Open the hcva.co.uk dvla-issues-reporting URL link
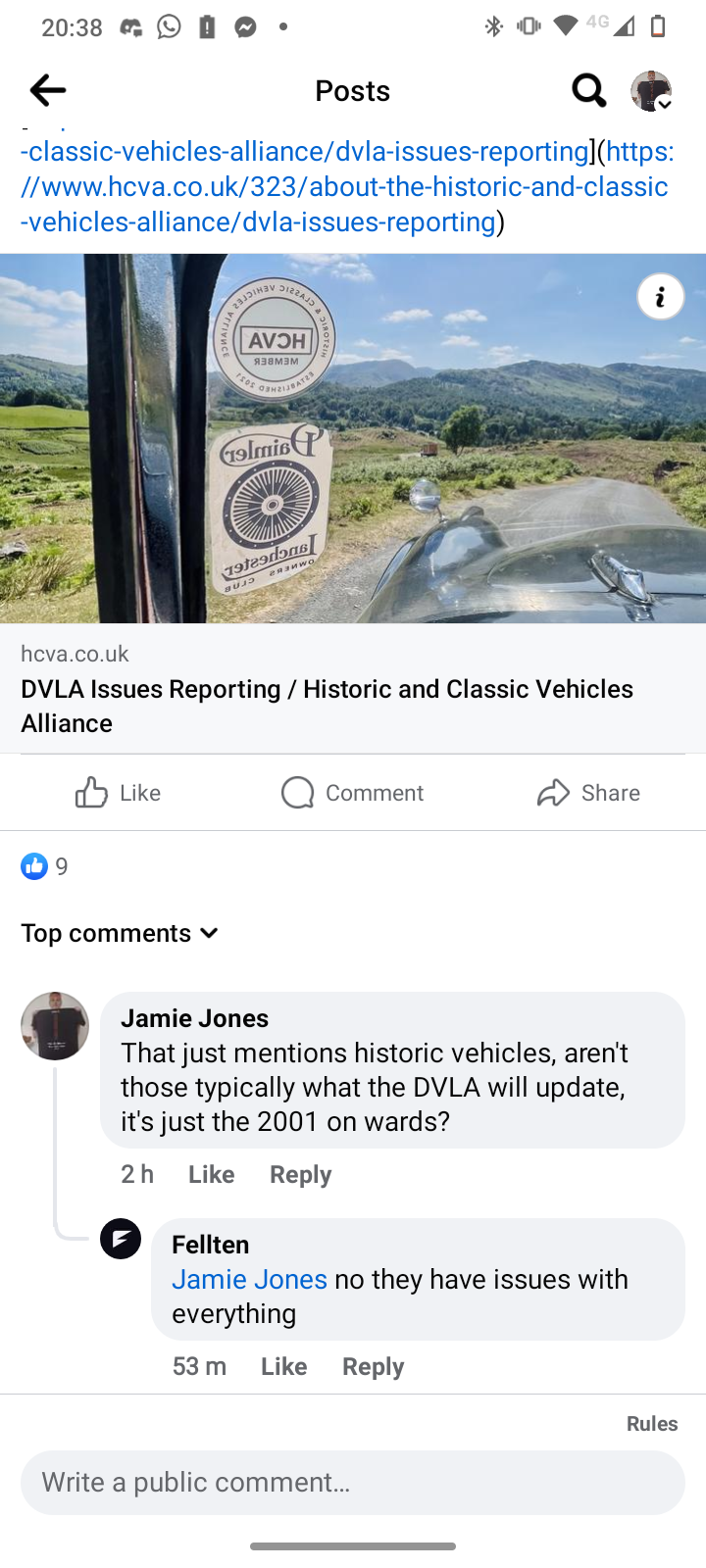 pos(347,186)
